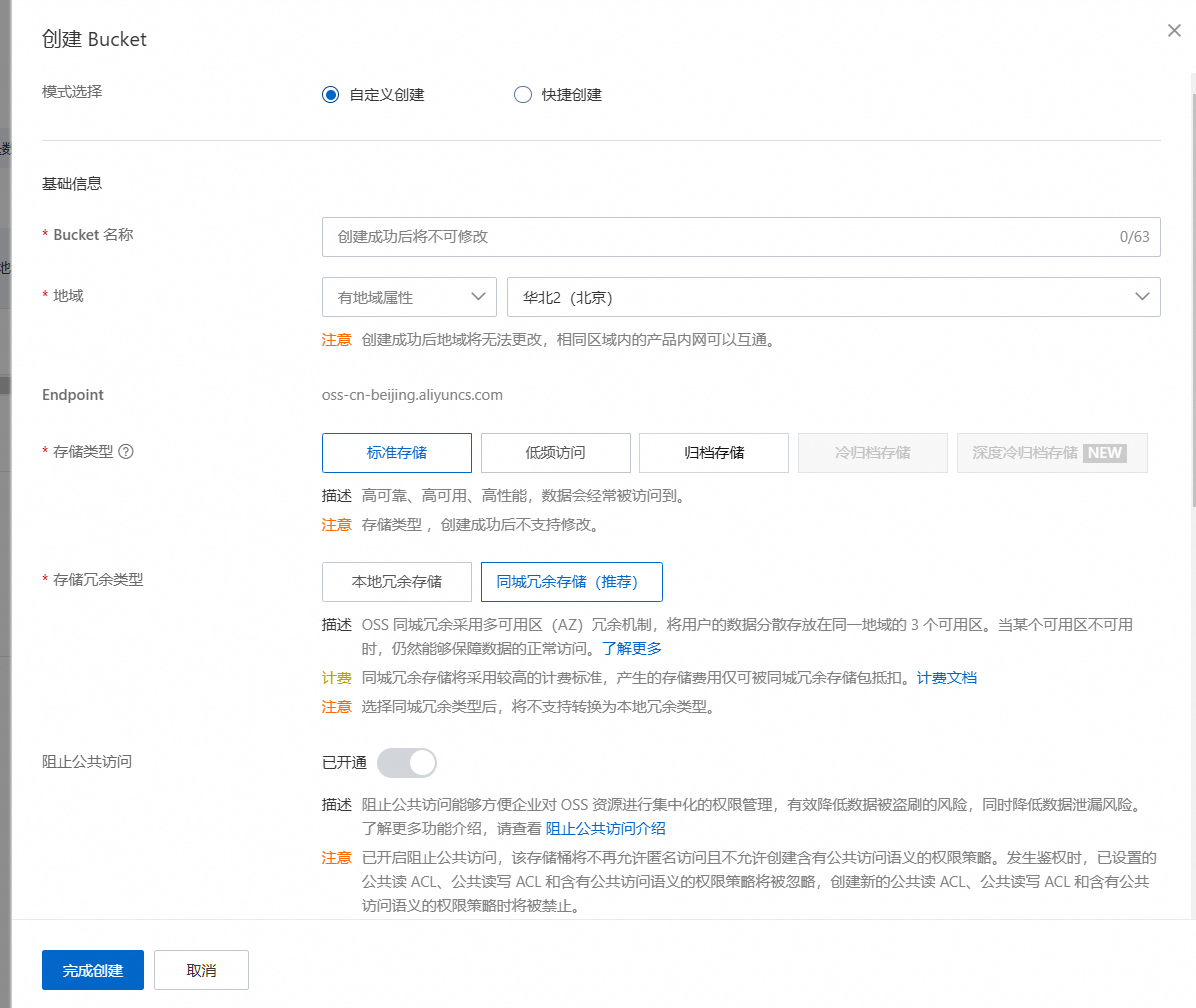Open the 有地域属性 dropdown

click(409, 297)
